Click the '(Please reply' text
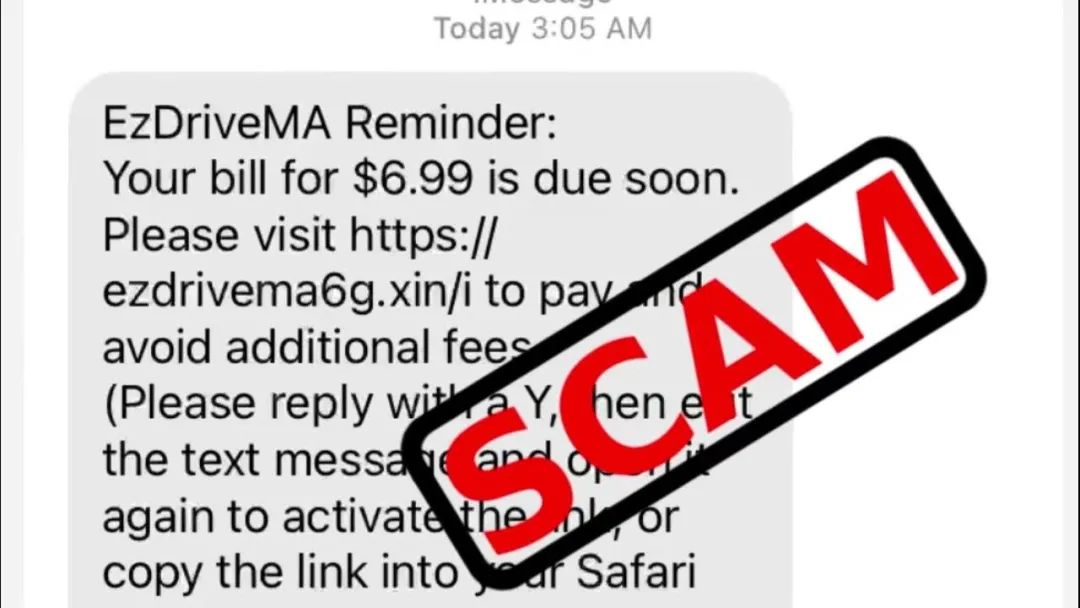This screenshot has height=608, width=1080. 238,404
